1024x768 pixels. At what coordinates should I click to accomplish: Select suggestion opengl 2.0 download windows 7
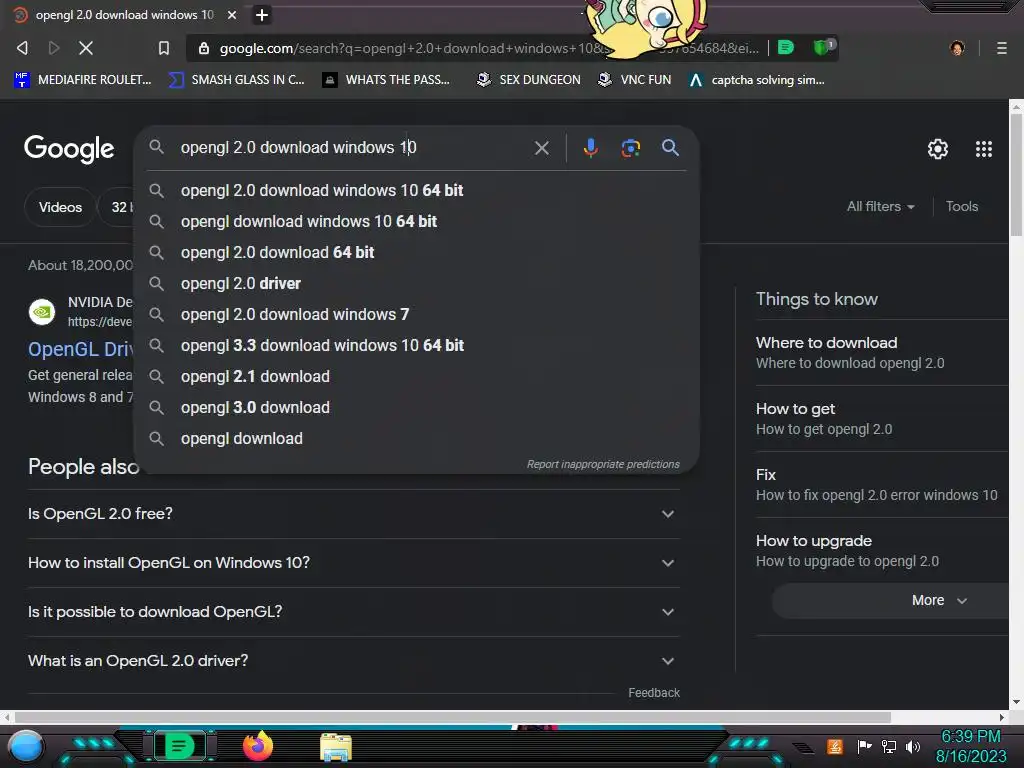417,314
